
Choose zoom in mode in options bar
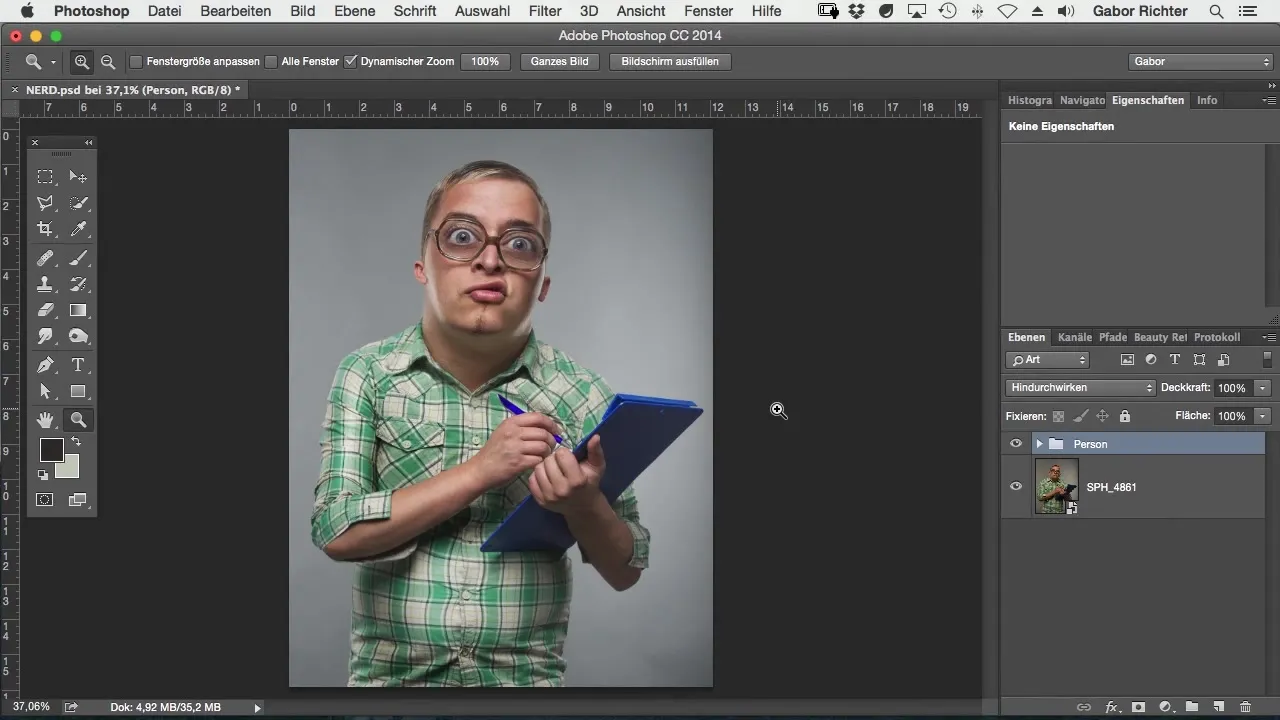[x=82, y=61]
